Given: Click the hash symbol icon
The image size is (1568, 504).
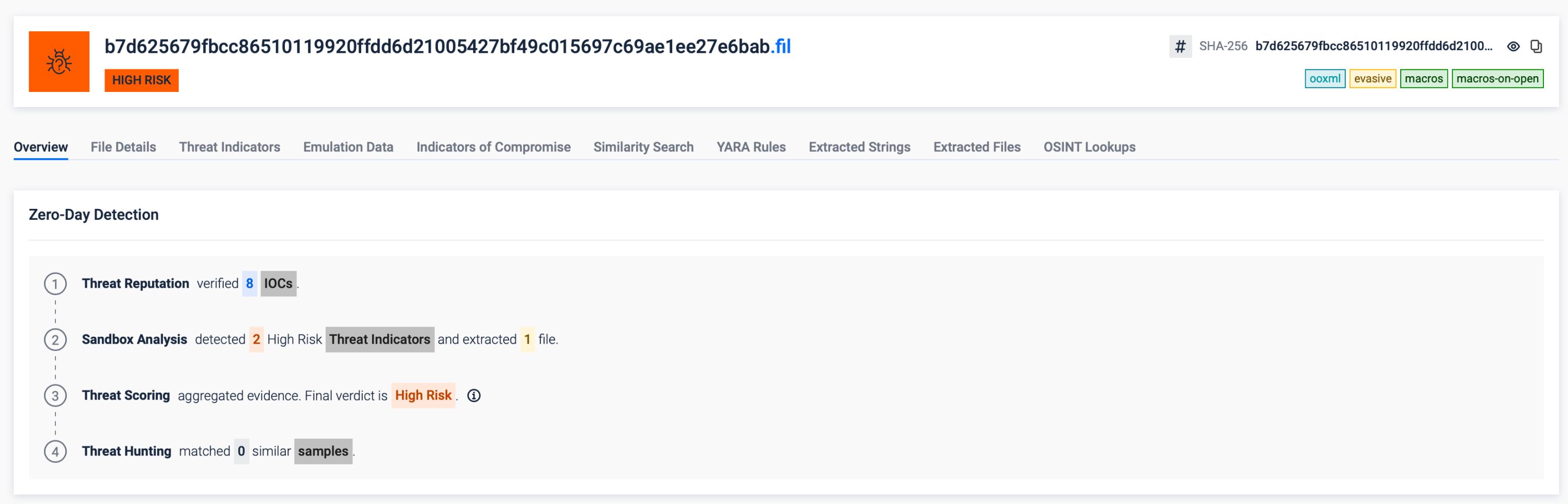Looking at the screenshot, I should click(x=1180, y=46).
